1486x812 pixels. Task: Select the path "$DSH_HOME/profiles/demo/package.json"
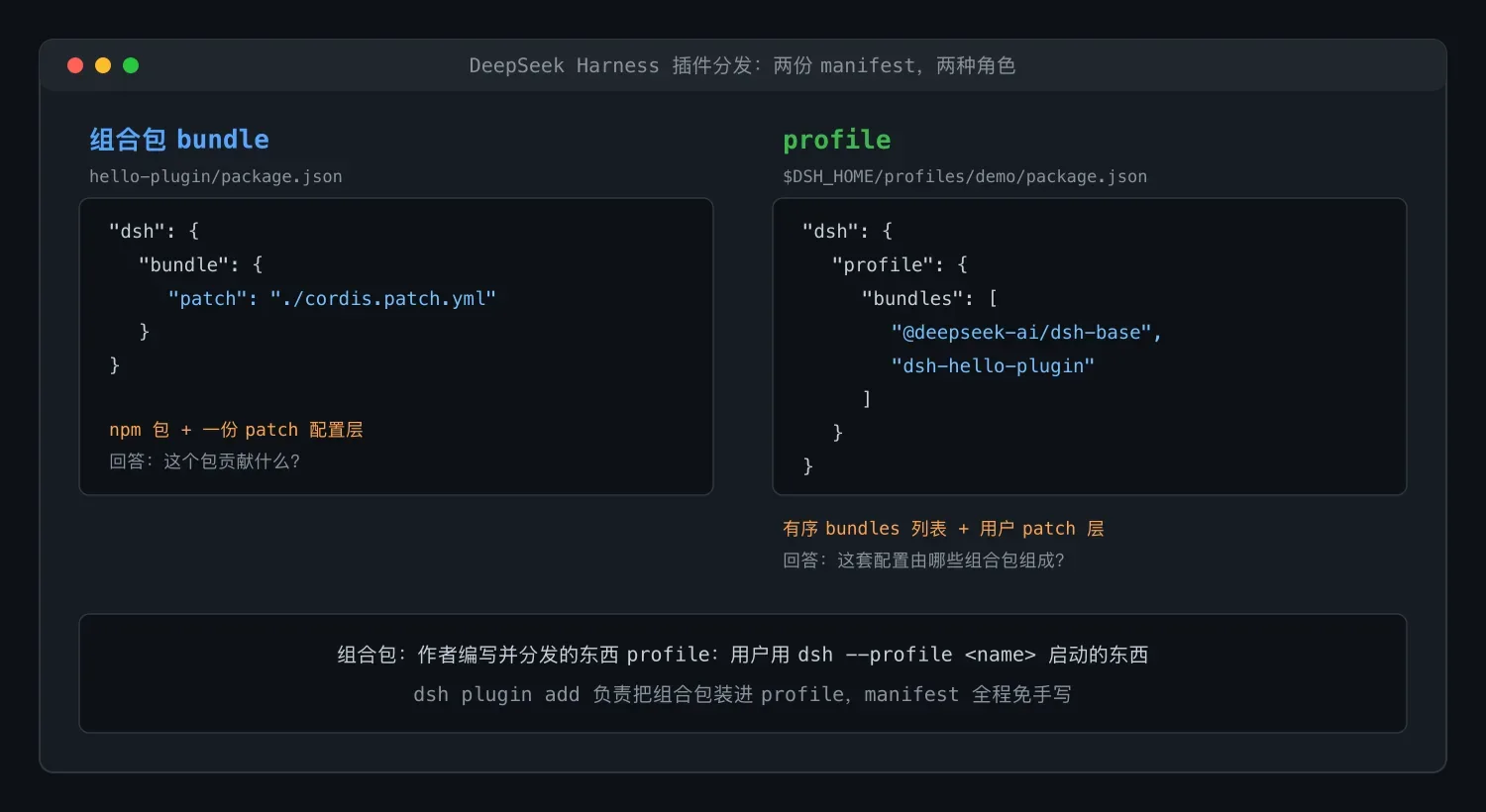(965, 176)
